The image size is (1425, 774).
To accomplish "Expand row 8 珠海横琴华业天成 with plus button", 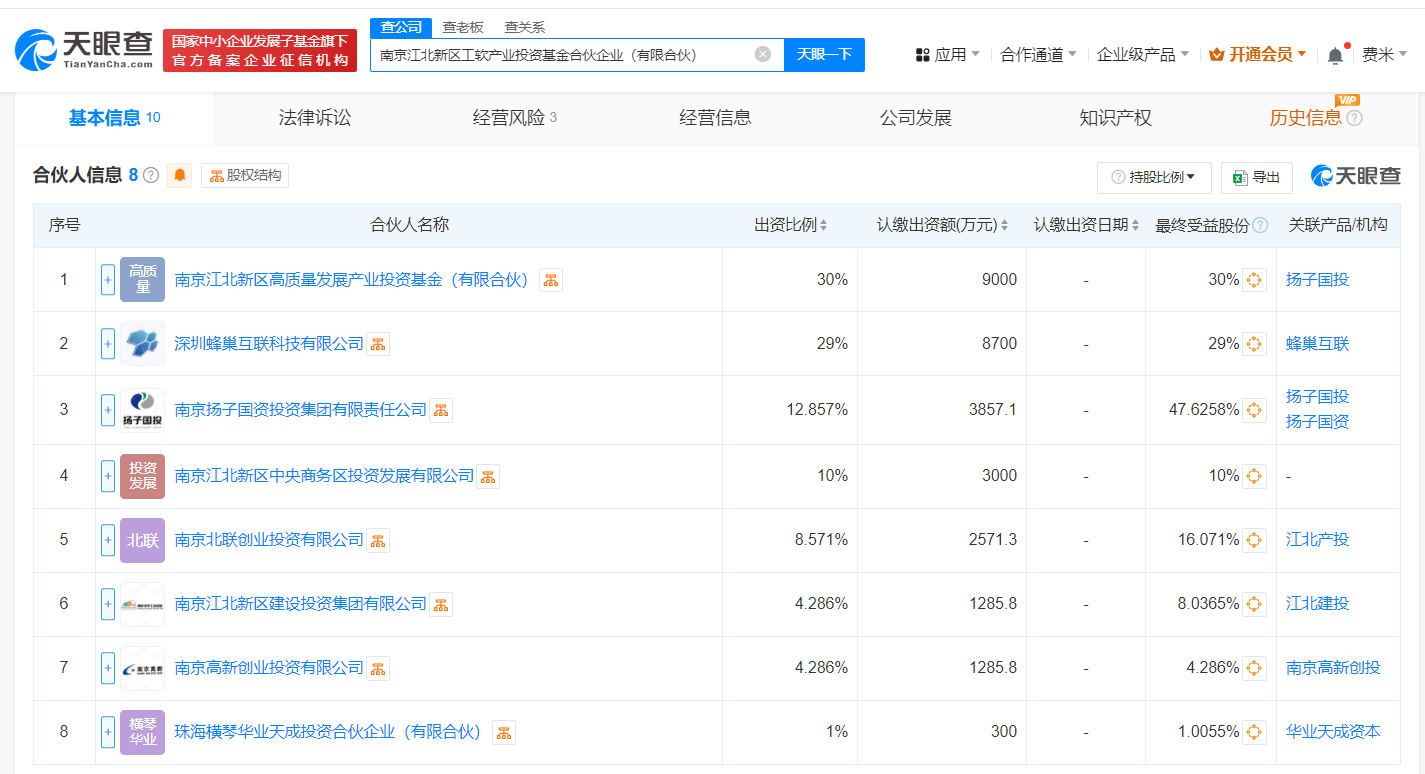I will 108,732.
